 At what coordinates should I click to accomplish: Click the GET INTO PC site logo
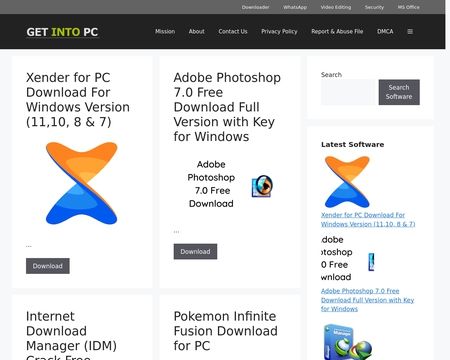tap(62, 32)
